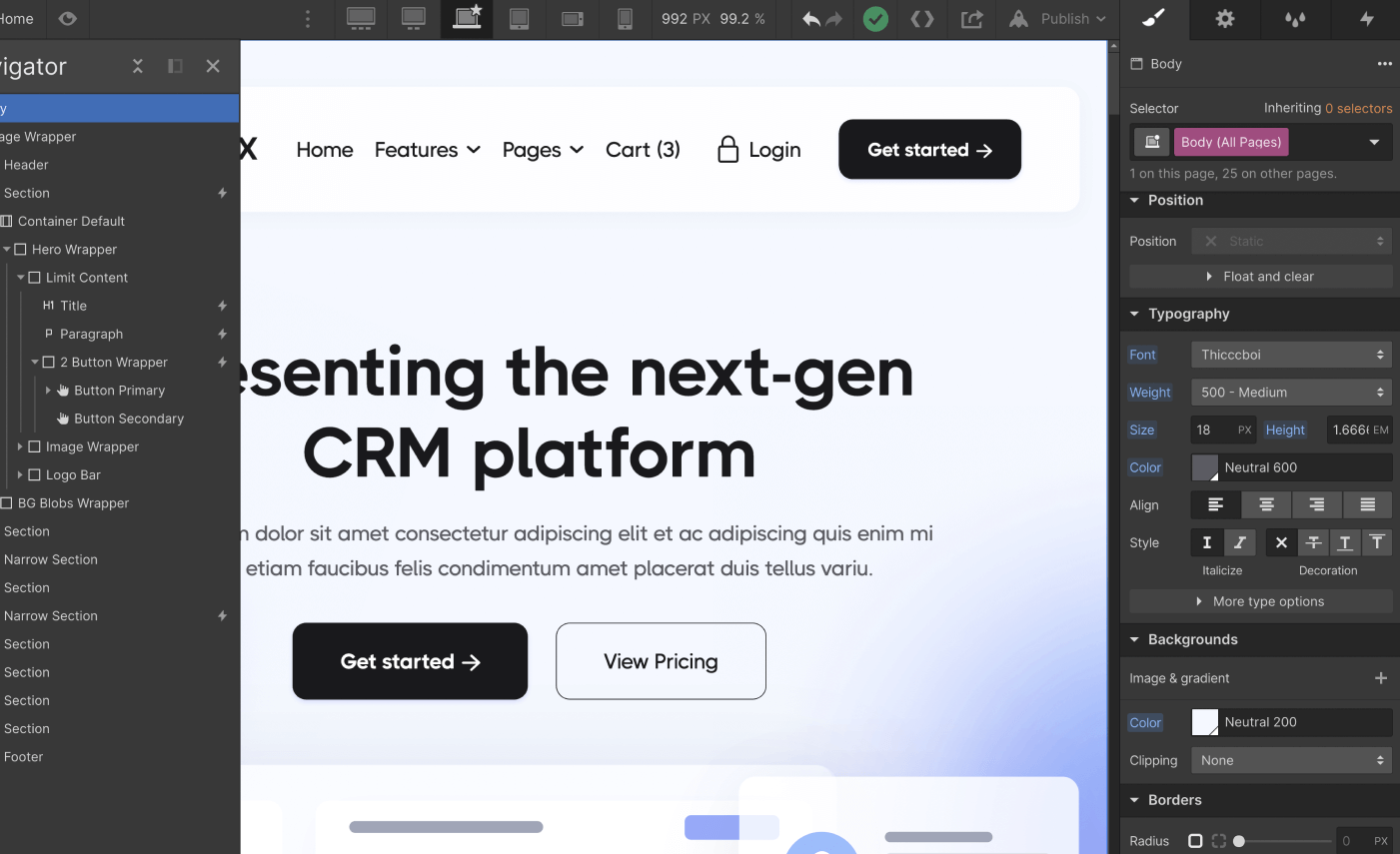Screen dimensions: 1400x854
Task: Click the undo arrow icon
Action: pyautogui.click(x=812, y=19)
